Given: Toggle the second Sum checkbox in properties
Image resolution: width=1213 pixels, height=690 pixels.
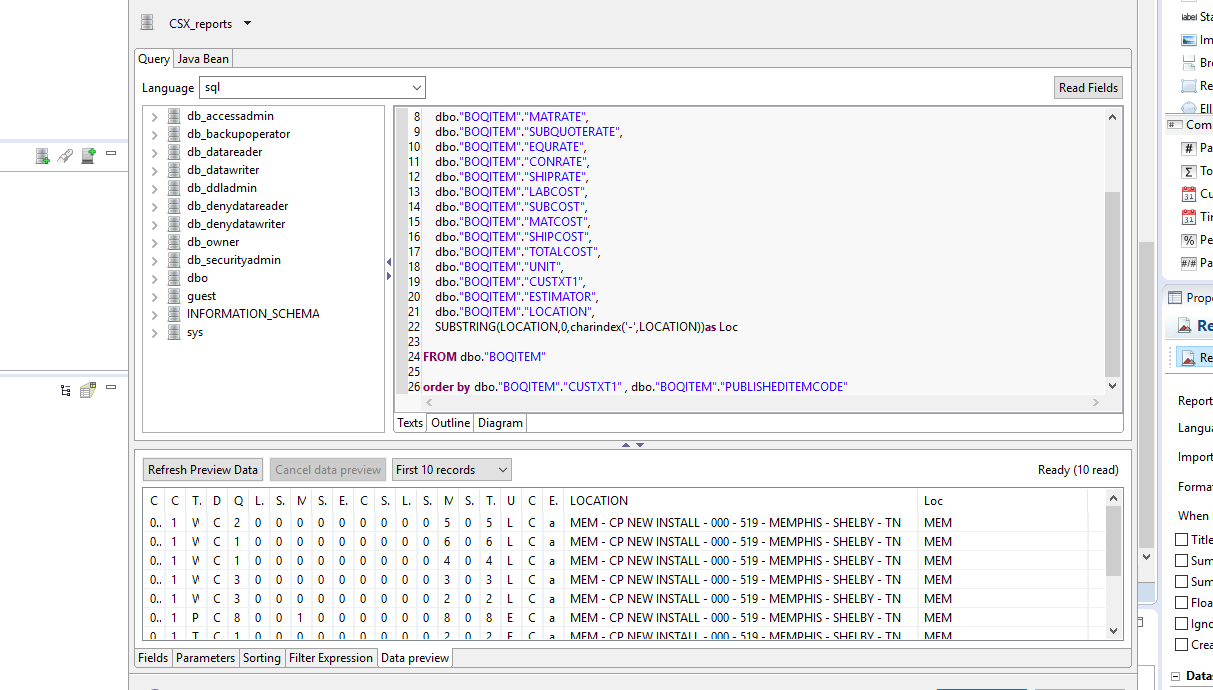Looking at the screenshot, I should (1182, 582).
